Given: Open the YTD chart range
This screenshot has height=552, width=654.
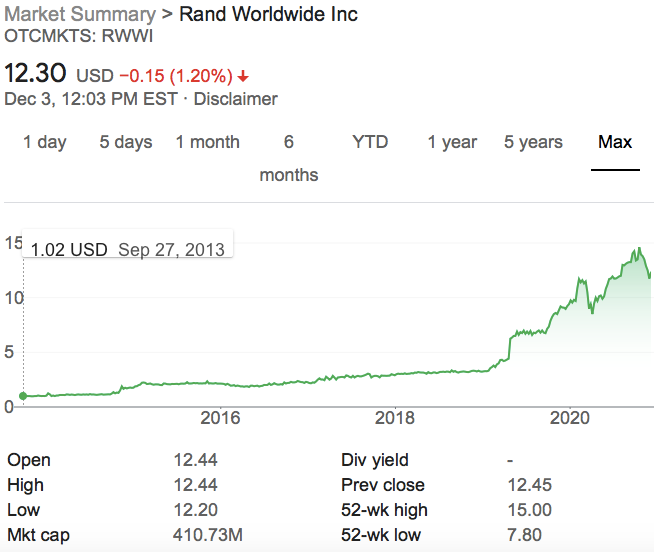Looking at the screenshot, I should point(370,142).
